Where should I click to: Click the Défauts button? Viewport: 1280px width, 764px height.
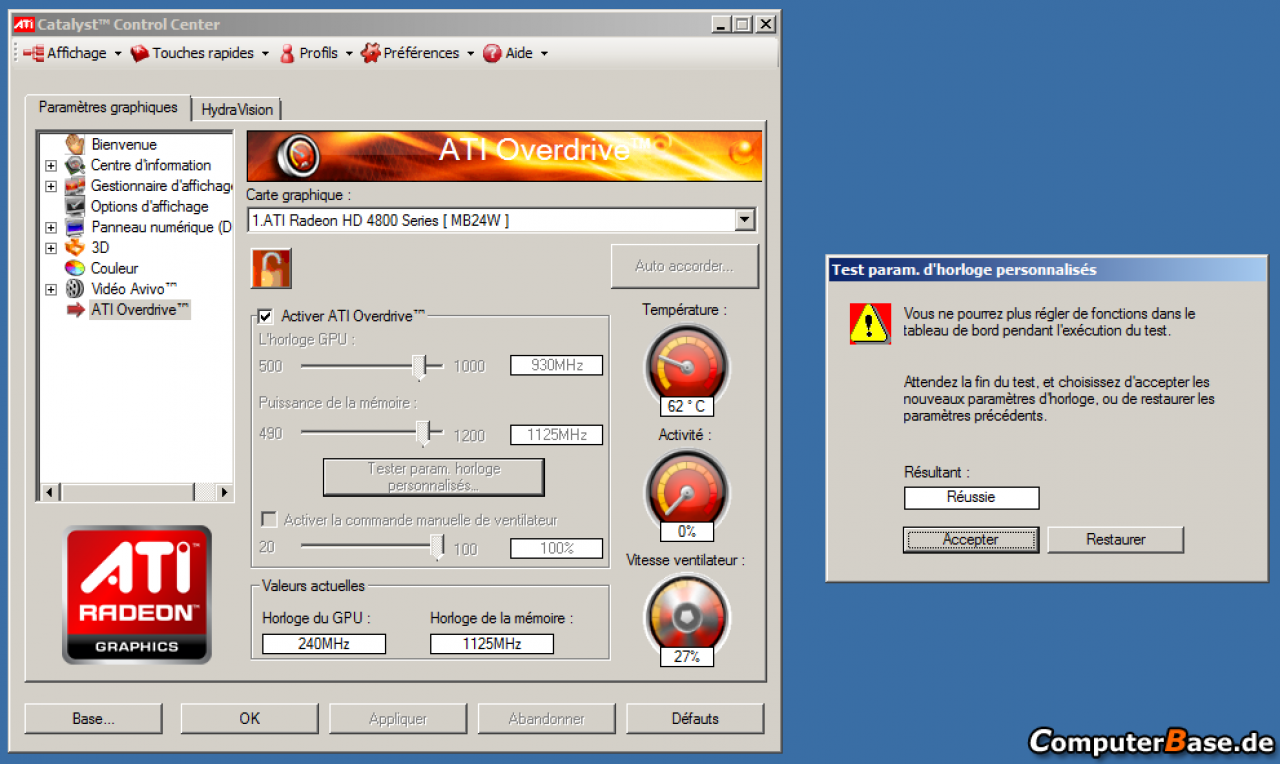[x=695, y=718]
